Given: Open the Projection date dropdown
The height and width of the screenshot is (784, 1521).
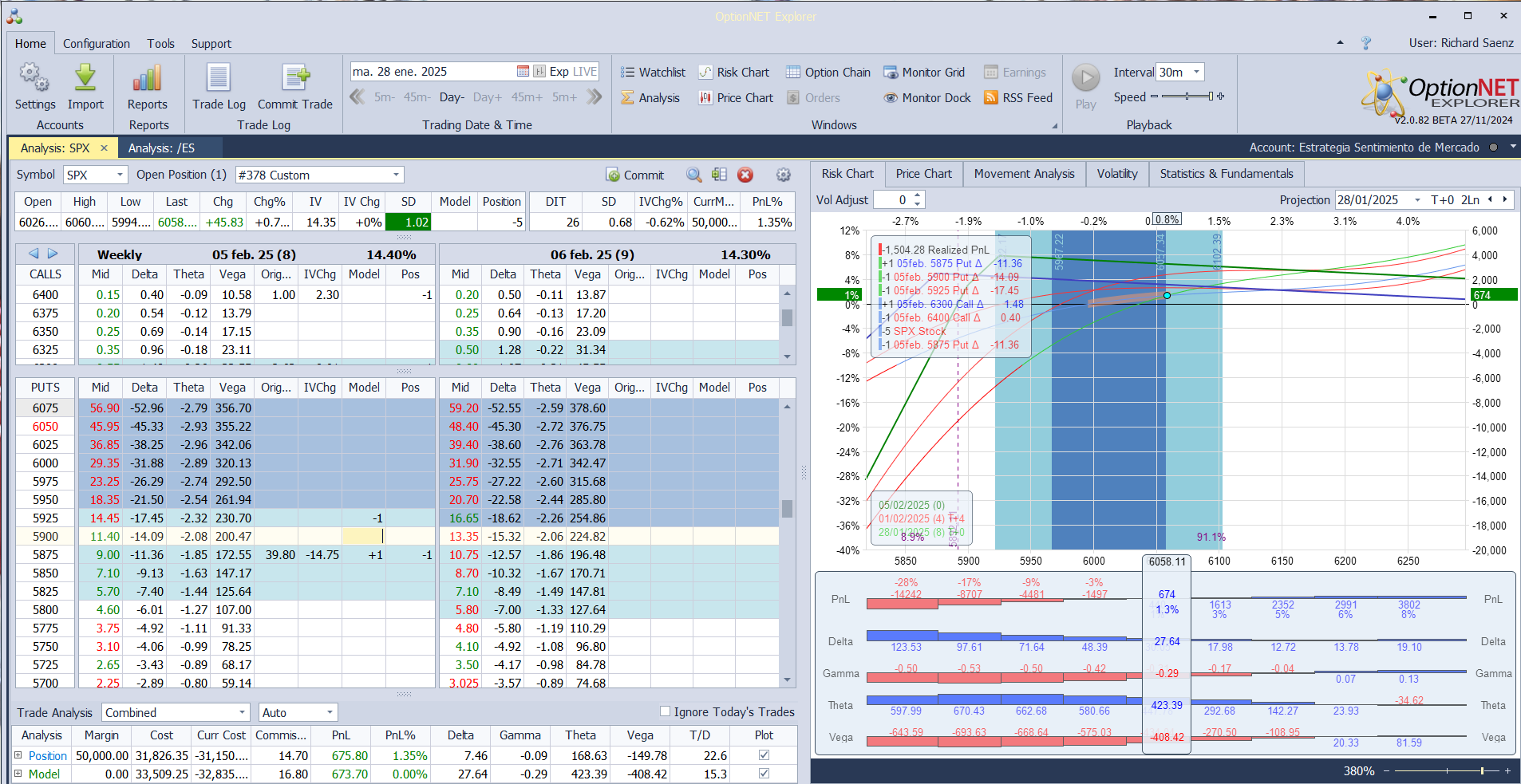Looking at the screenshot, I should (x=1417, y=200).
